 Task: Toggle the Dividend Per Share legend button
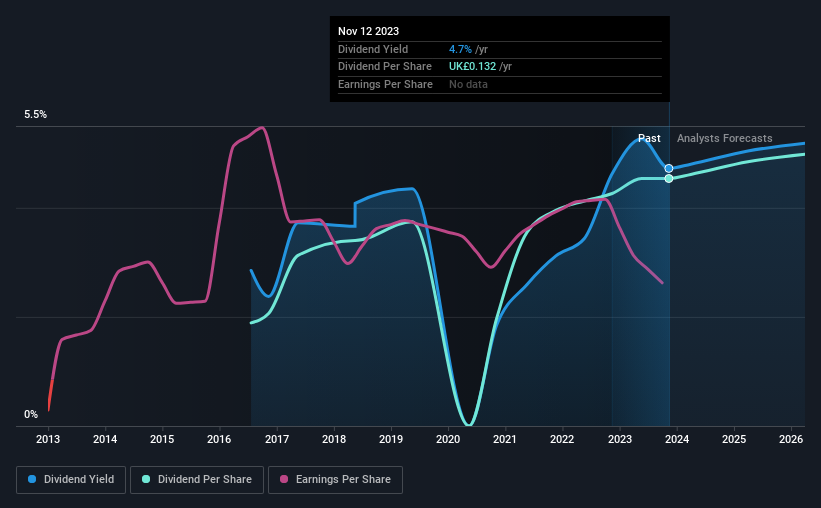click(197, 480)
